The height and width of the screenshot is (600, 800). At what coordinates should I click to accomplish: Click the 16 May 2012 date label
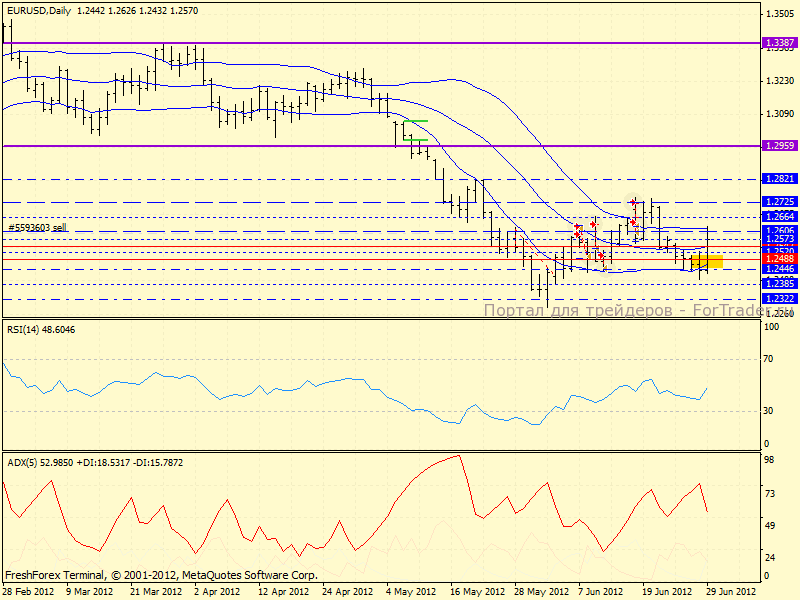tap(476, 592)
